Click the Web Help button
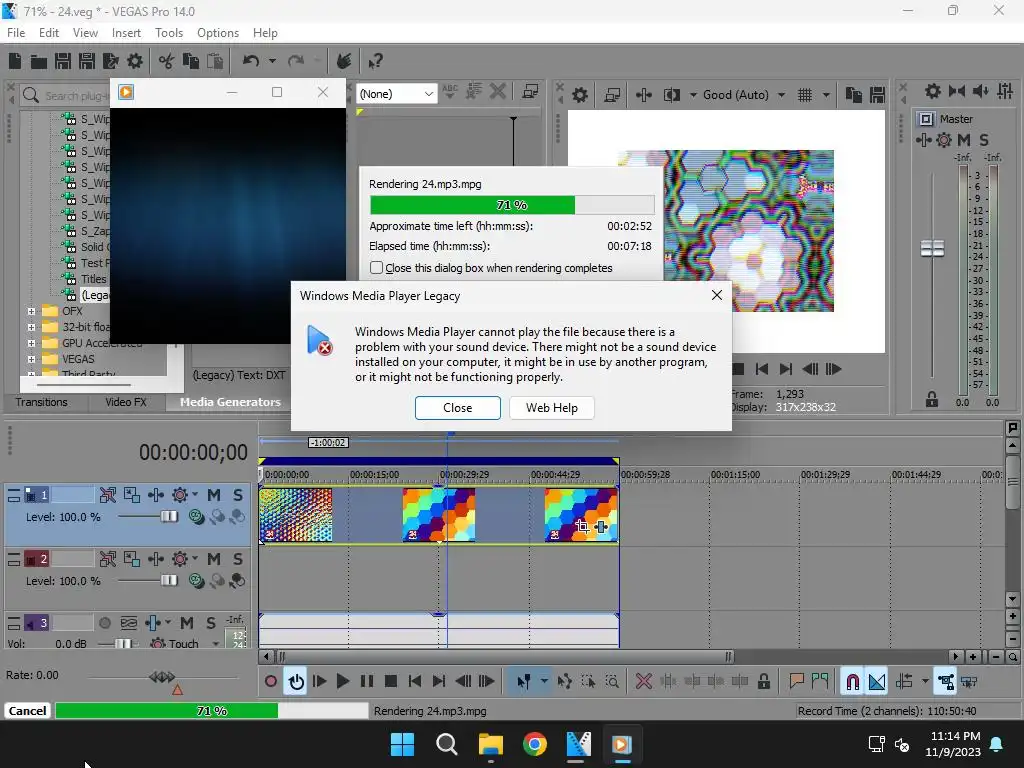This screenshot has width=1024, height=768. pos(552,408)
